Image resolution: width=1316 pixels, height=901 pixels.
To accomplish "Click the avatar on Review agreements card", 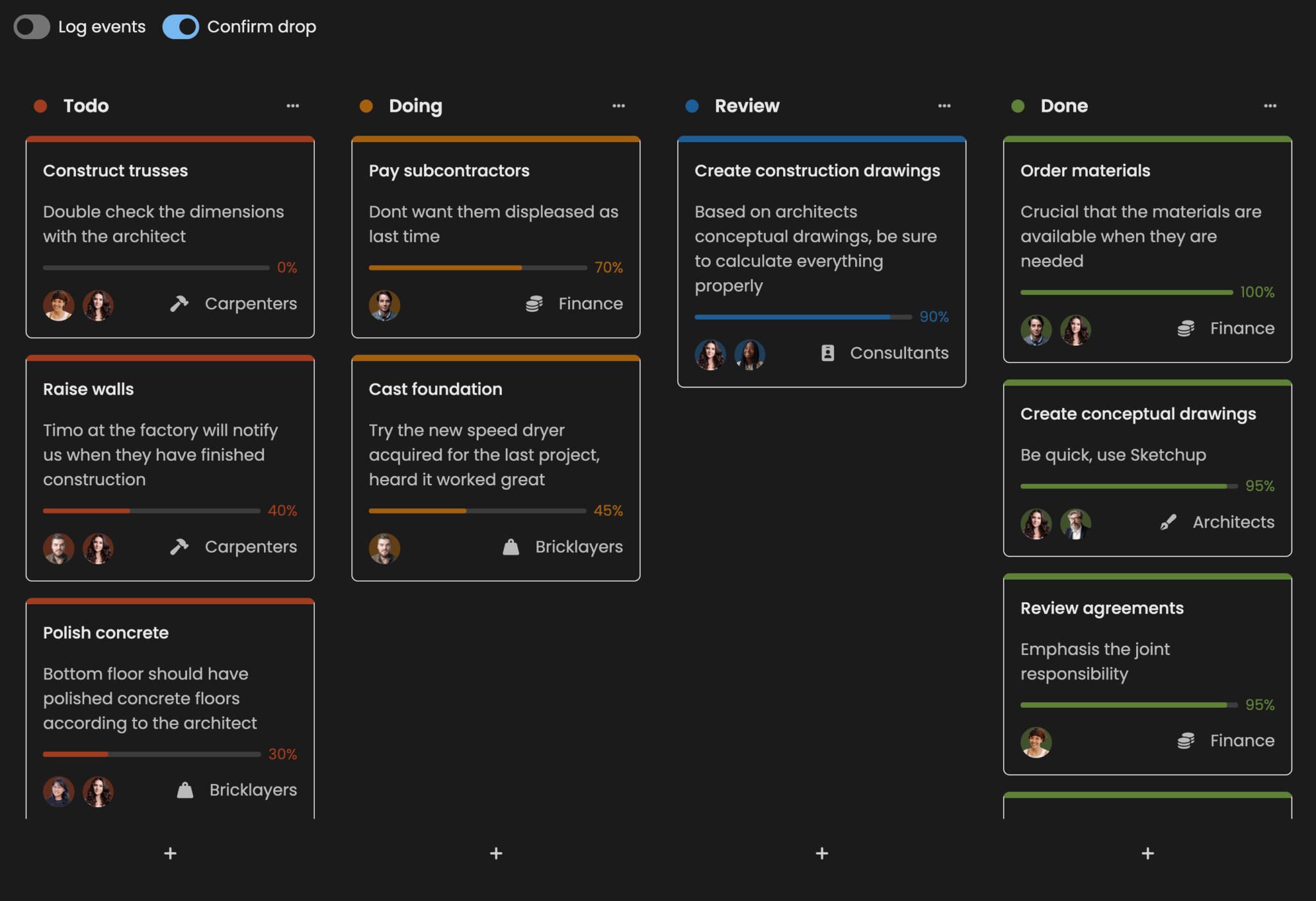I will (x=1036, y=742).
